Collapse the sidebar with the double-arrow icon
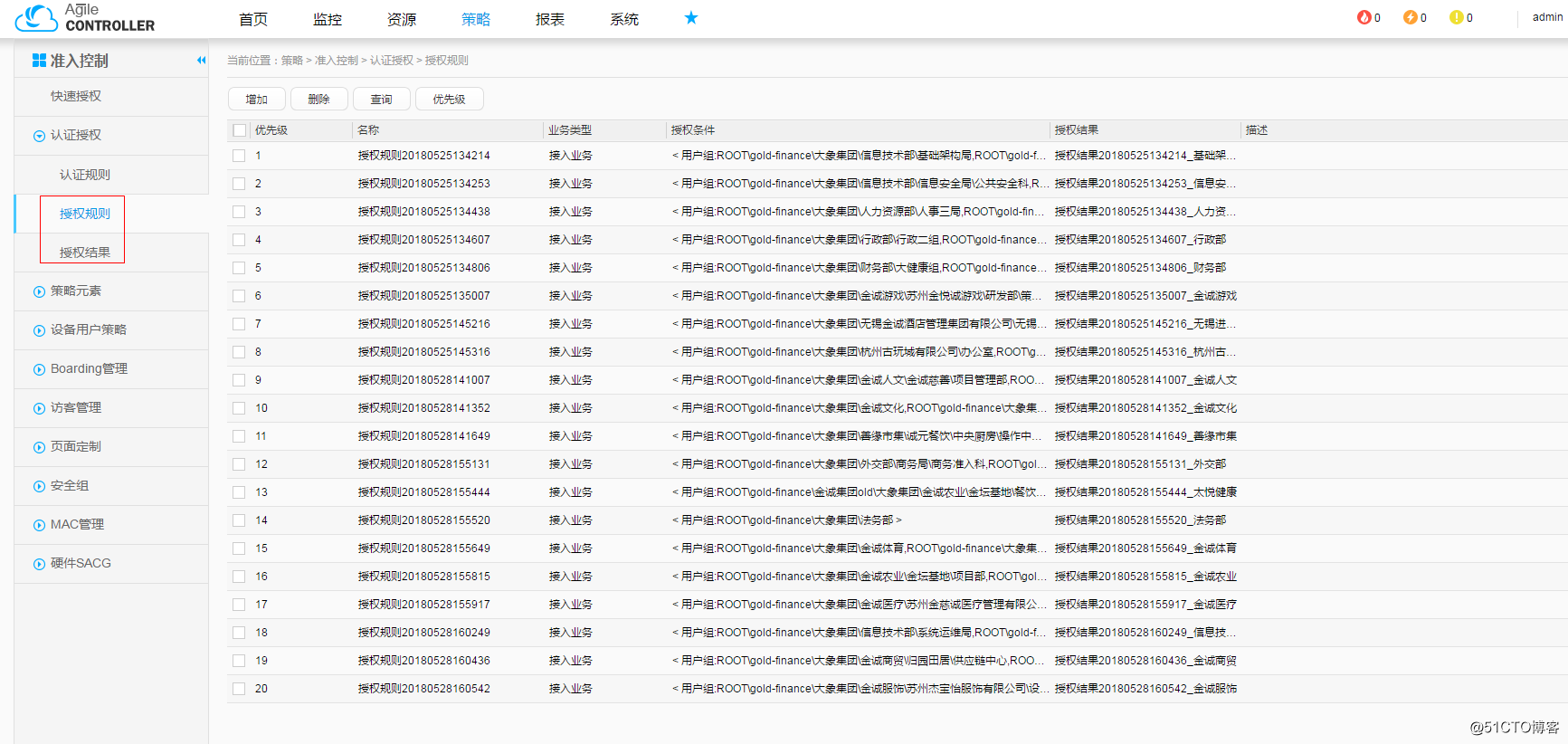Screen dimensions: 1568x744 click(x=201, y=61)
